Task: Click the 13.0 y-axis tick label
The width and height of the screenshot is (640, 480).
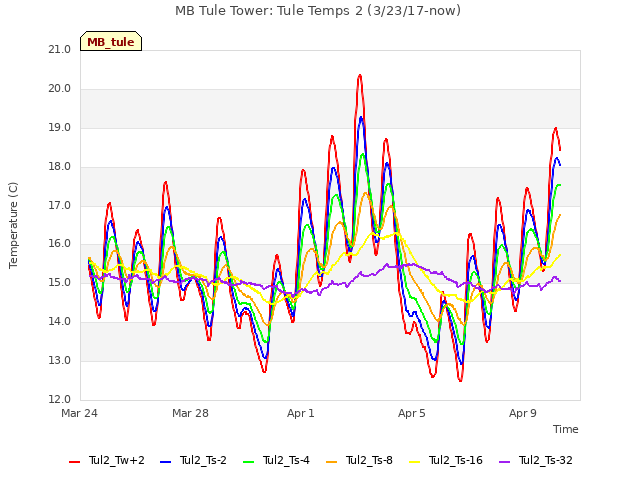Action: pyautogui.click(x=60, y=360)
